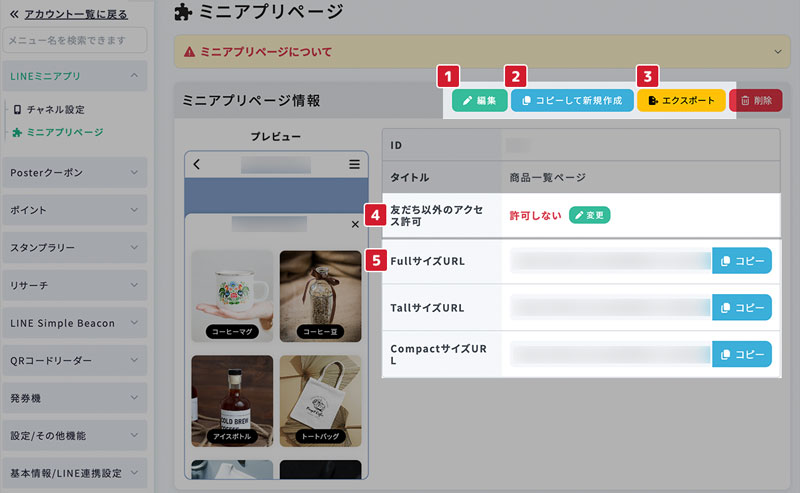The image size is (800, 493).
Task: Go back via アカウント一覧に戻る link
Action: point(75,14)
